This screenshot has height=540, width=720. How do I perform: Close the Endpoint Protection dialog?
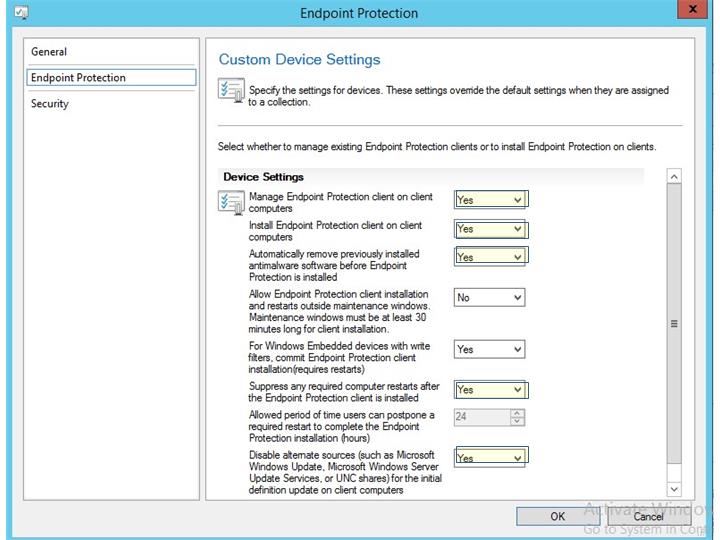691,12
